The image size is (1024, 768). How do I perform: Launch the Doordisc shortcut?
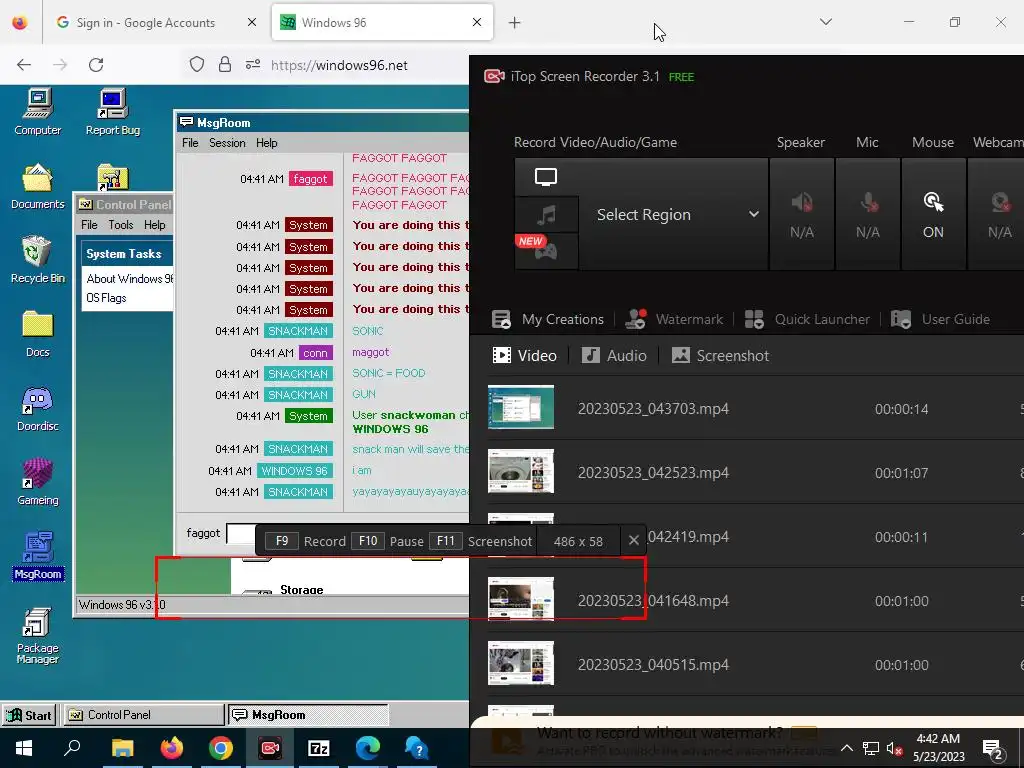(x=38, y=408)
